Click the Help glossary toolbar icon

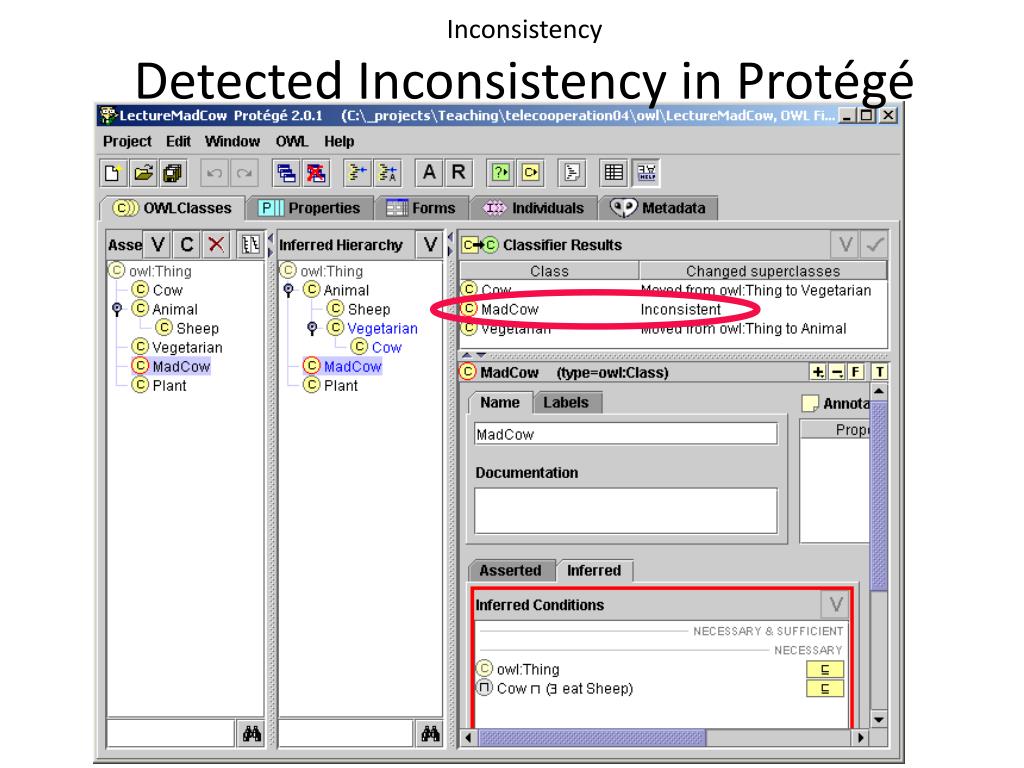coord(647,173)
